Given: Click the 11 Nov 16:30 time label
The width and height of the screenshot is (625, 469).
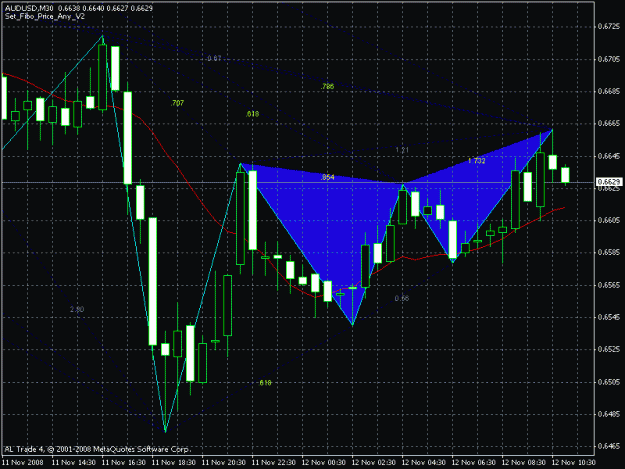Looking at the screenshot, I should pyautogui.click(x=124, y=462).
